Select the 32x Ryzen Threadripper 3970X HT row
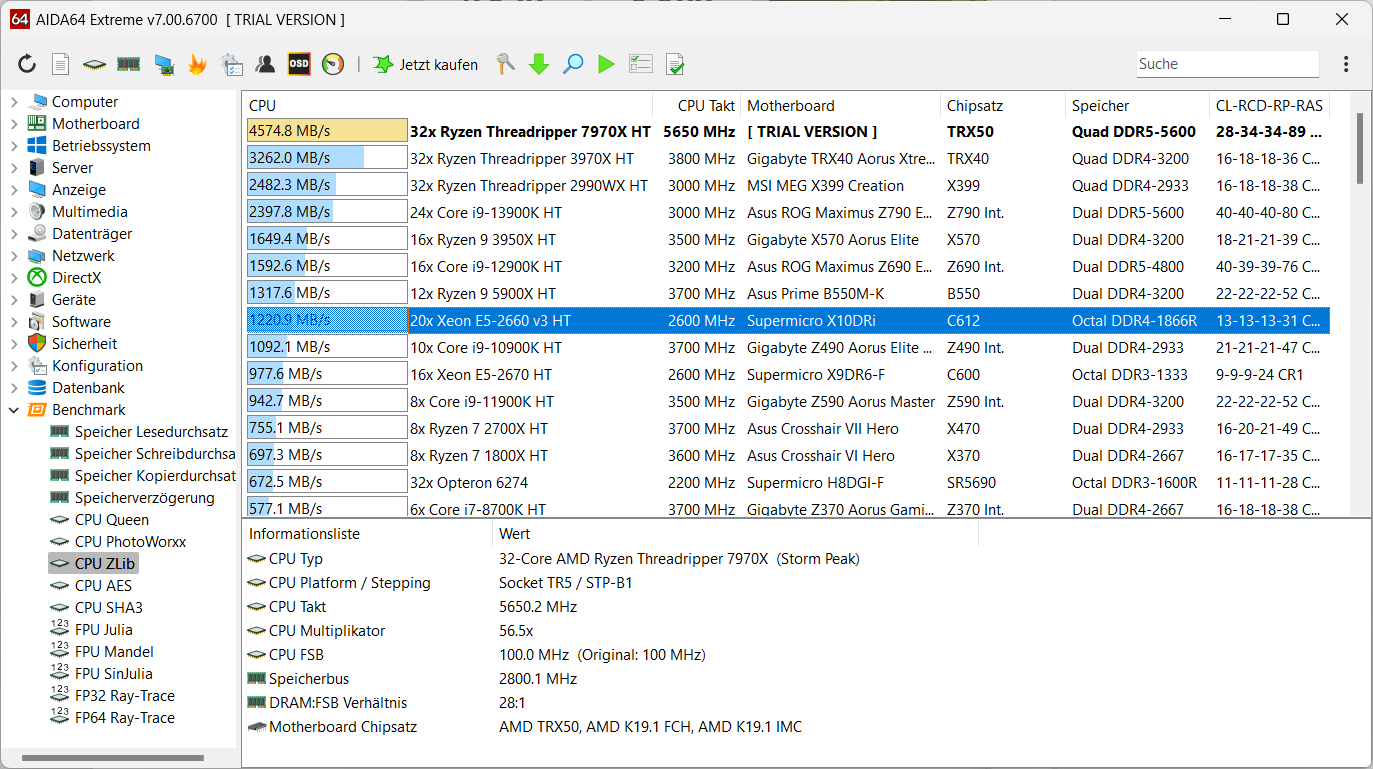Screen dimensions: 1373x769 click(x=788, y=158)
